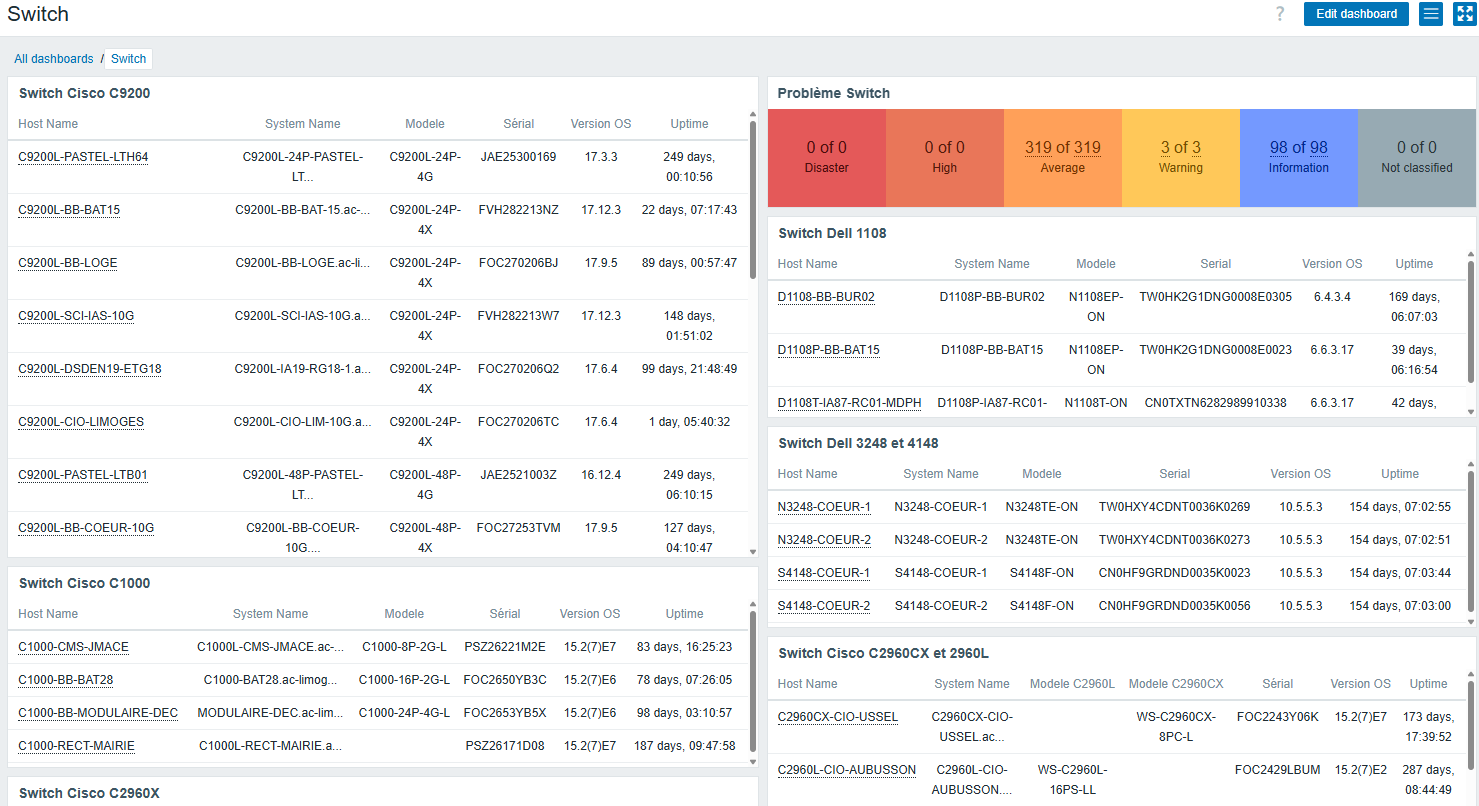Click the Dell 1108 widget scrollbar
1479x806 pixels.
(1470, 320)
